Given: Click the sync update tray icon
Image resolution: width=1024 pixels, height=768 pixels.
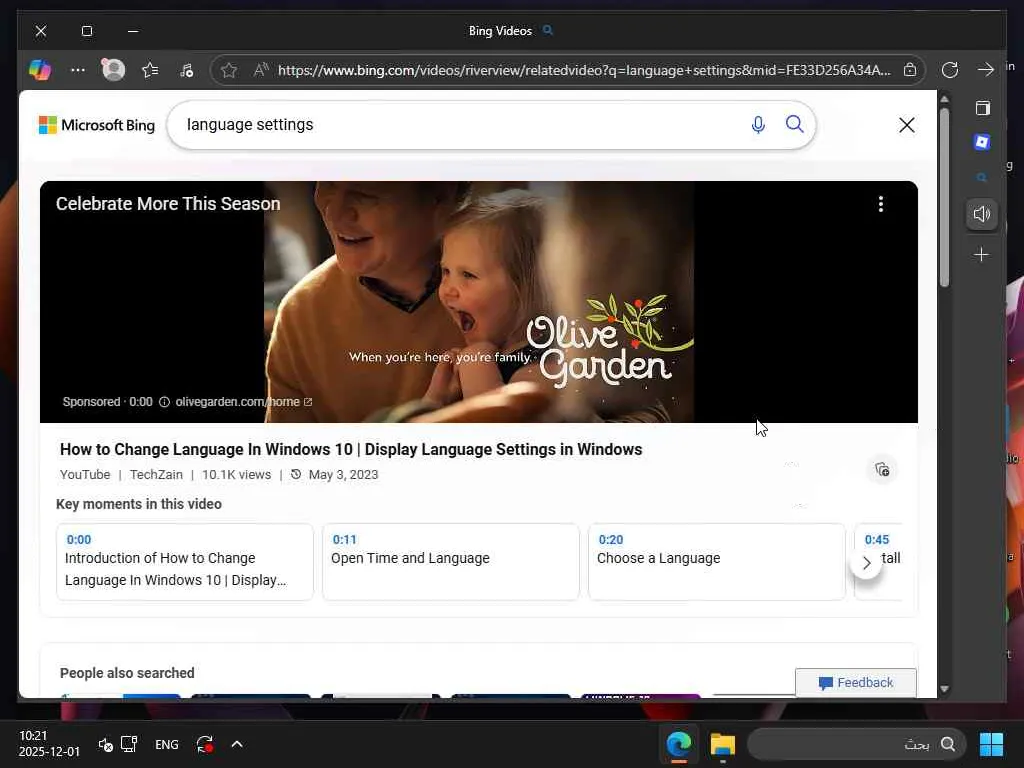Looking at the screenshot, I should [205, 744].
